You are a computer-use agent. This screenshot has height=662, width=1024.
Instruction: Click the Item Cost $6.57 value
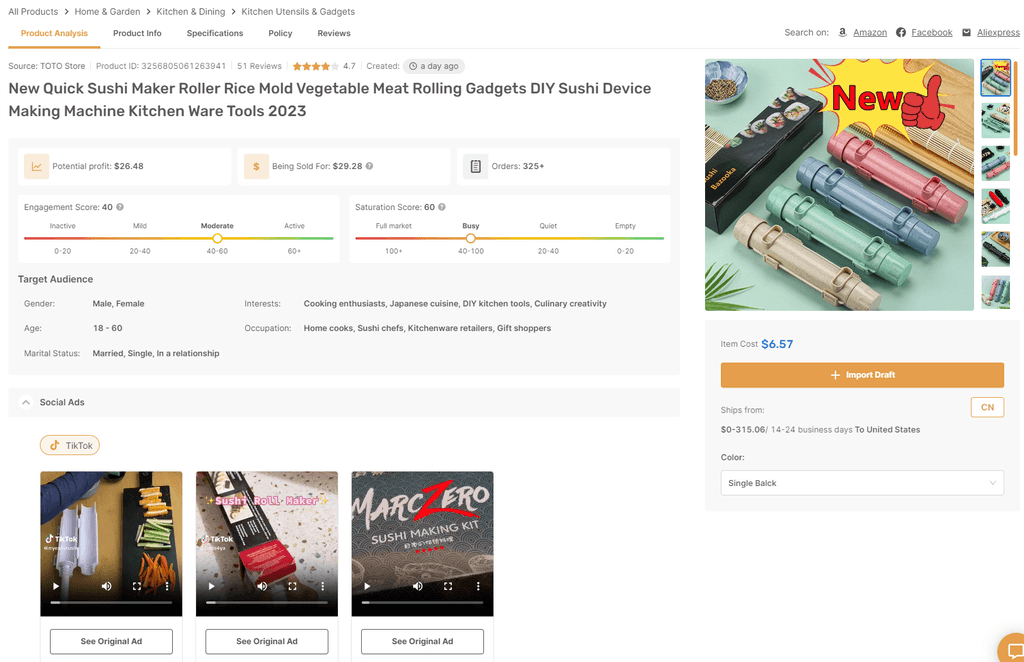[x=777, y=344]
